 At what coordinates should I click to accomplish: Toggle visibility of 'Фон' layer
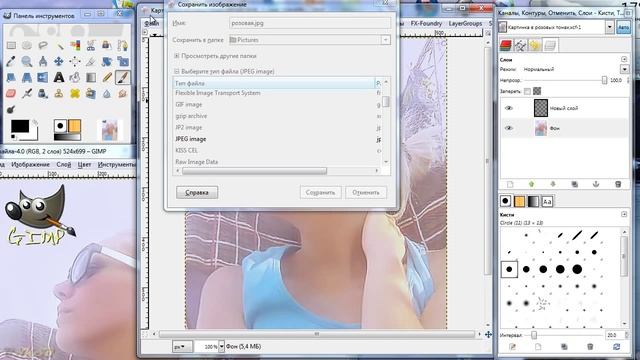click(509, 128)
